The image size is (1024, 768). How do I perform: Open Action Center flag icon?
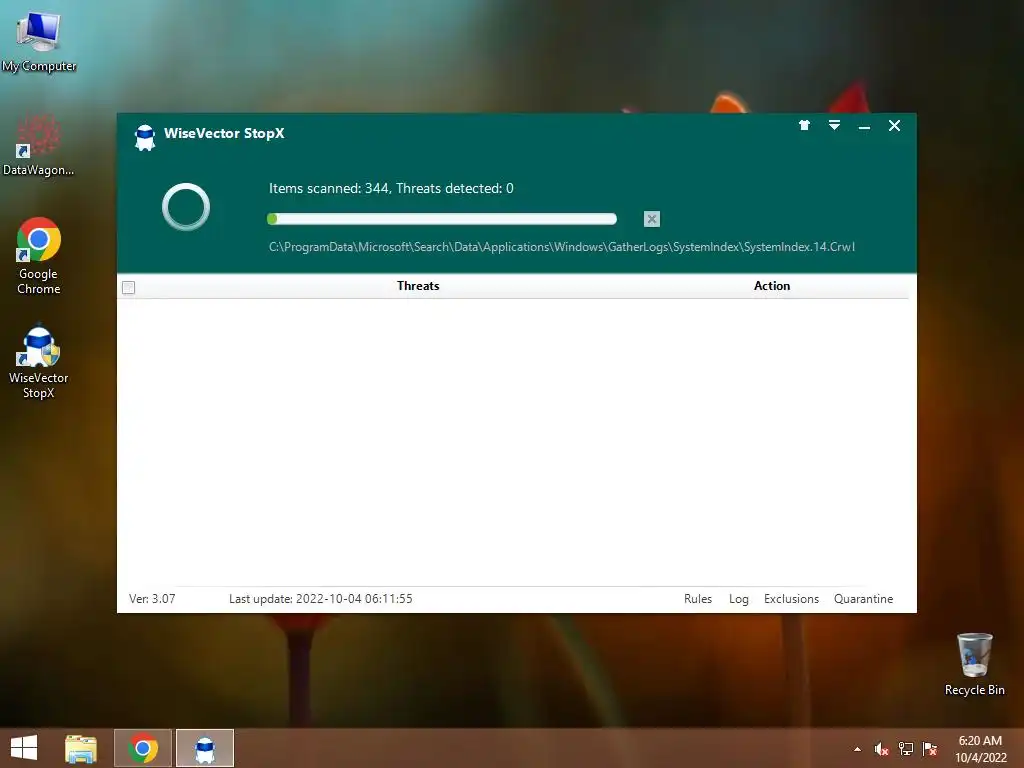click(929, 749)
